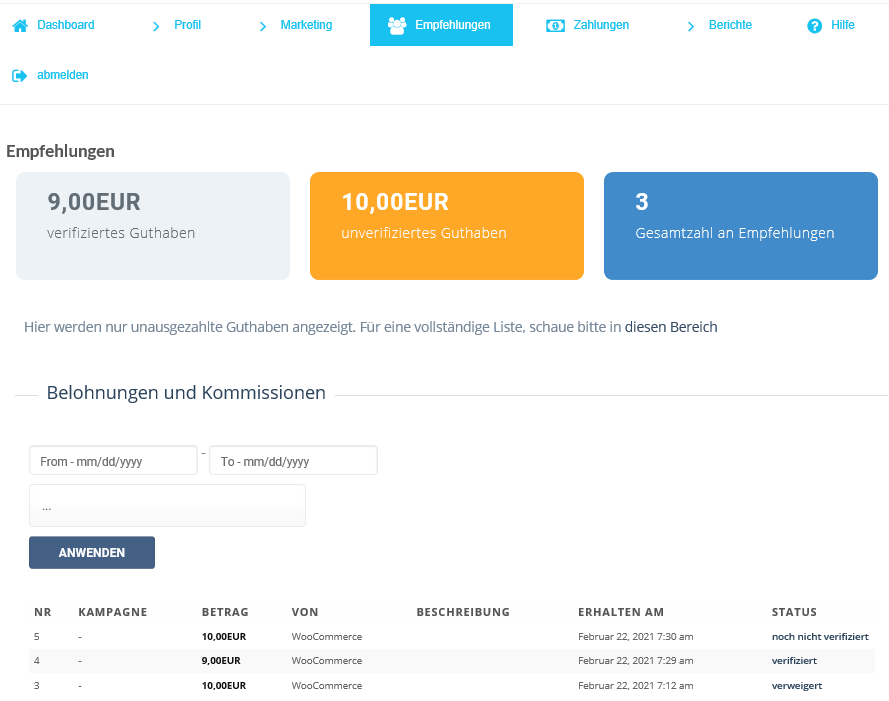Click the 10,00EUR amount in row 5
889x701 pixels.
point(224,637)
